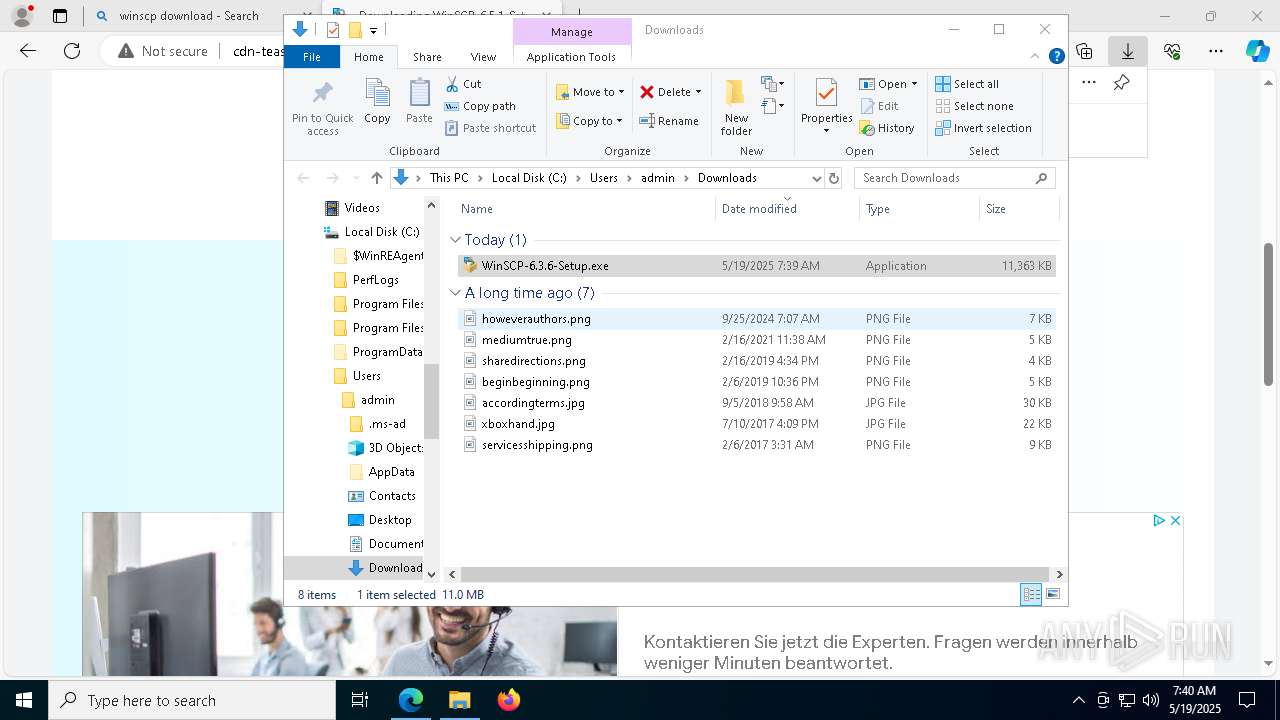Open the Properties checkmark icon

[x=826, y=93]
